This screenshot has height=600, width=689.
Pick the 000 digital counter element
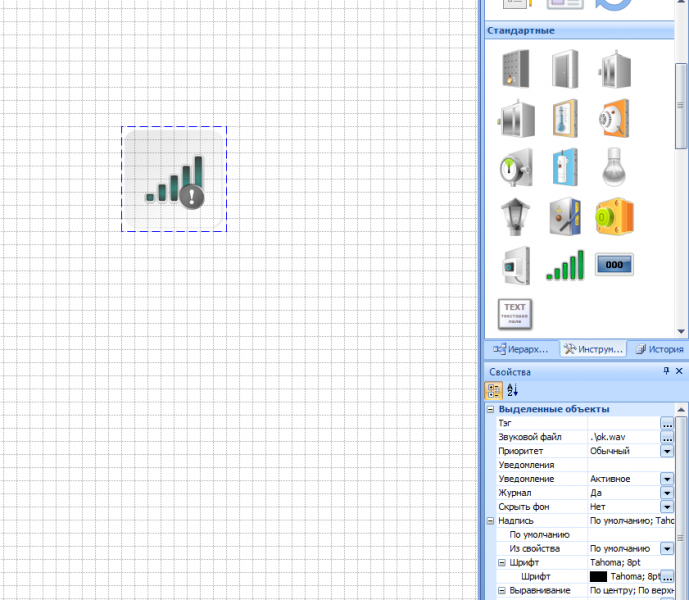click(x=613, y=265)
